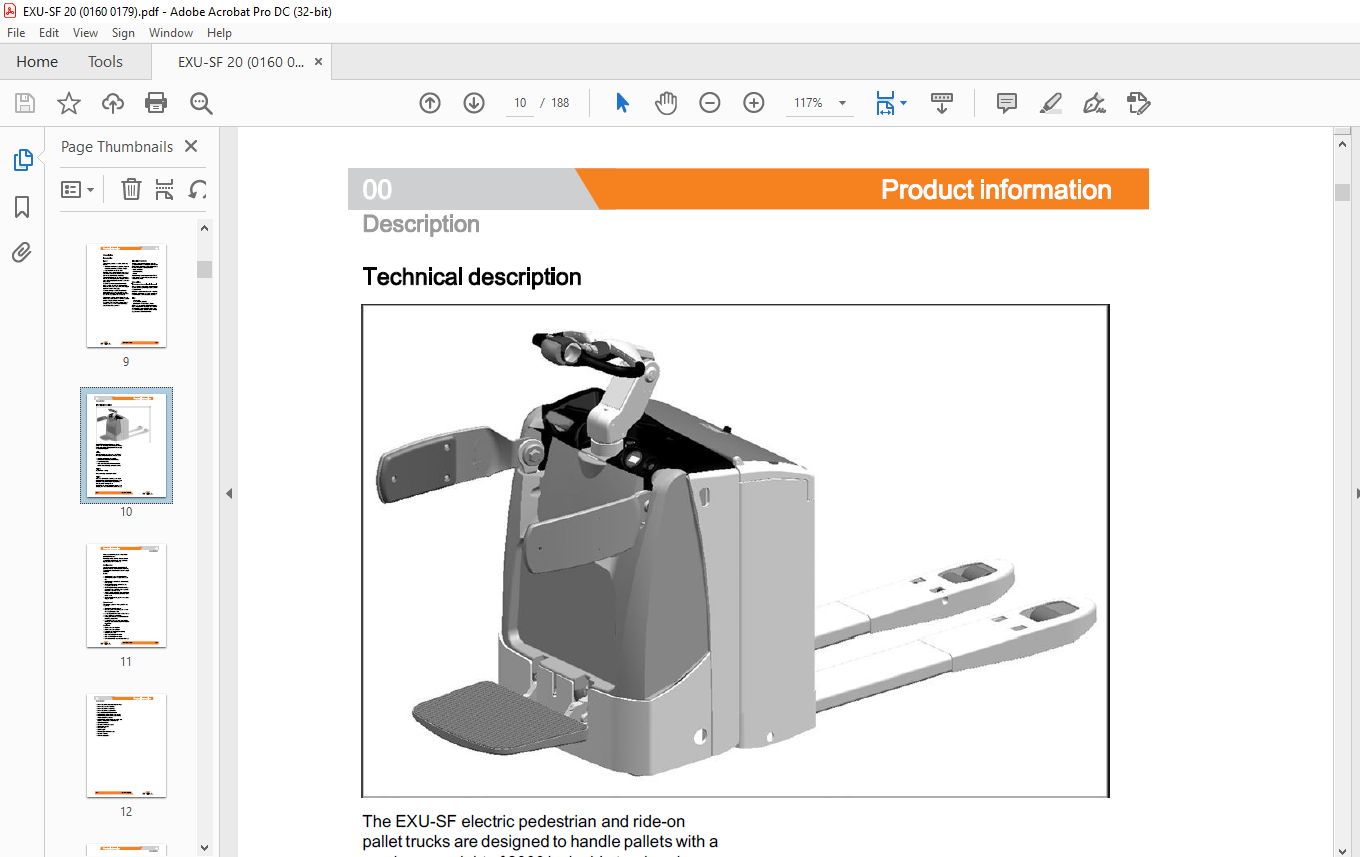
Task: Click the read mode scrolling icon
Action: click(x=942, y=103)
